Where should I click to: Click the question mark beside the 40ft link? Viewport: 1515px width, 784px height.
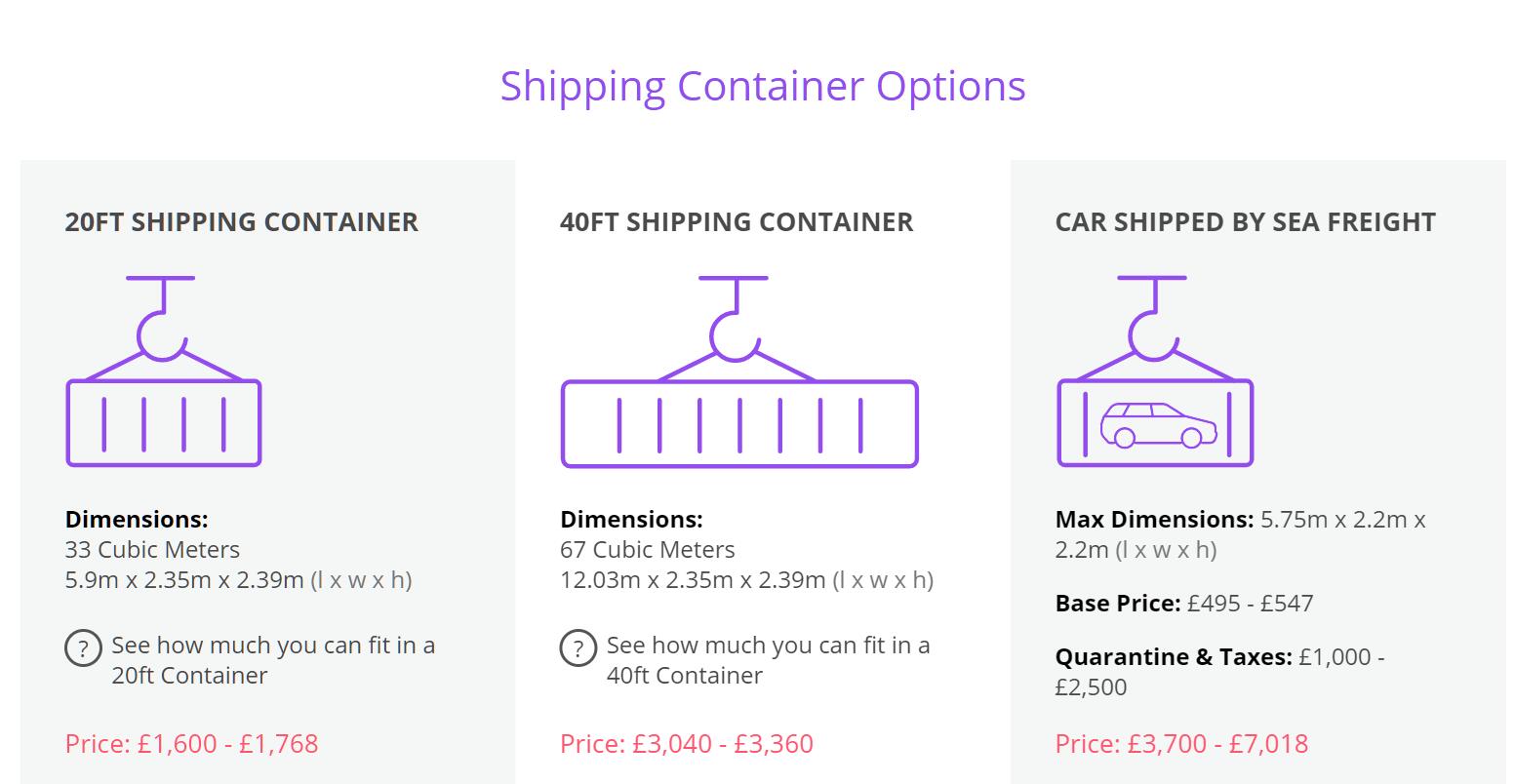pos(578,647)
